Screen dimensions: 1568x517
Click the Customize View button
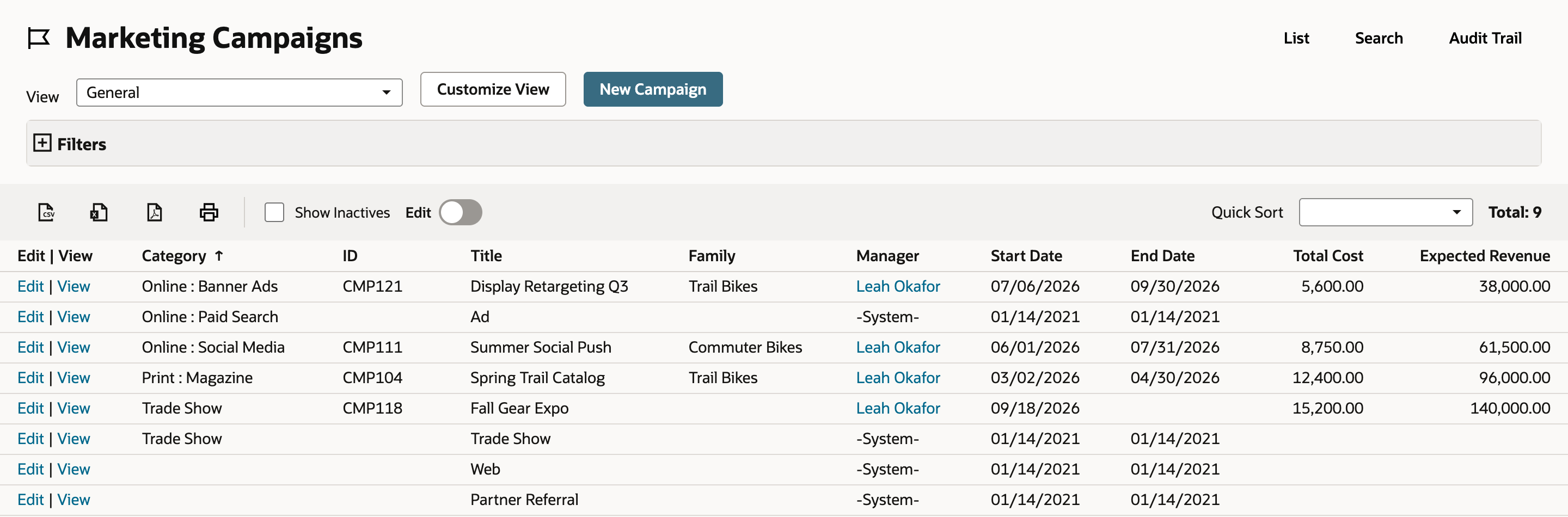pyautogui.click(x=493, y=89)
